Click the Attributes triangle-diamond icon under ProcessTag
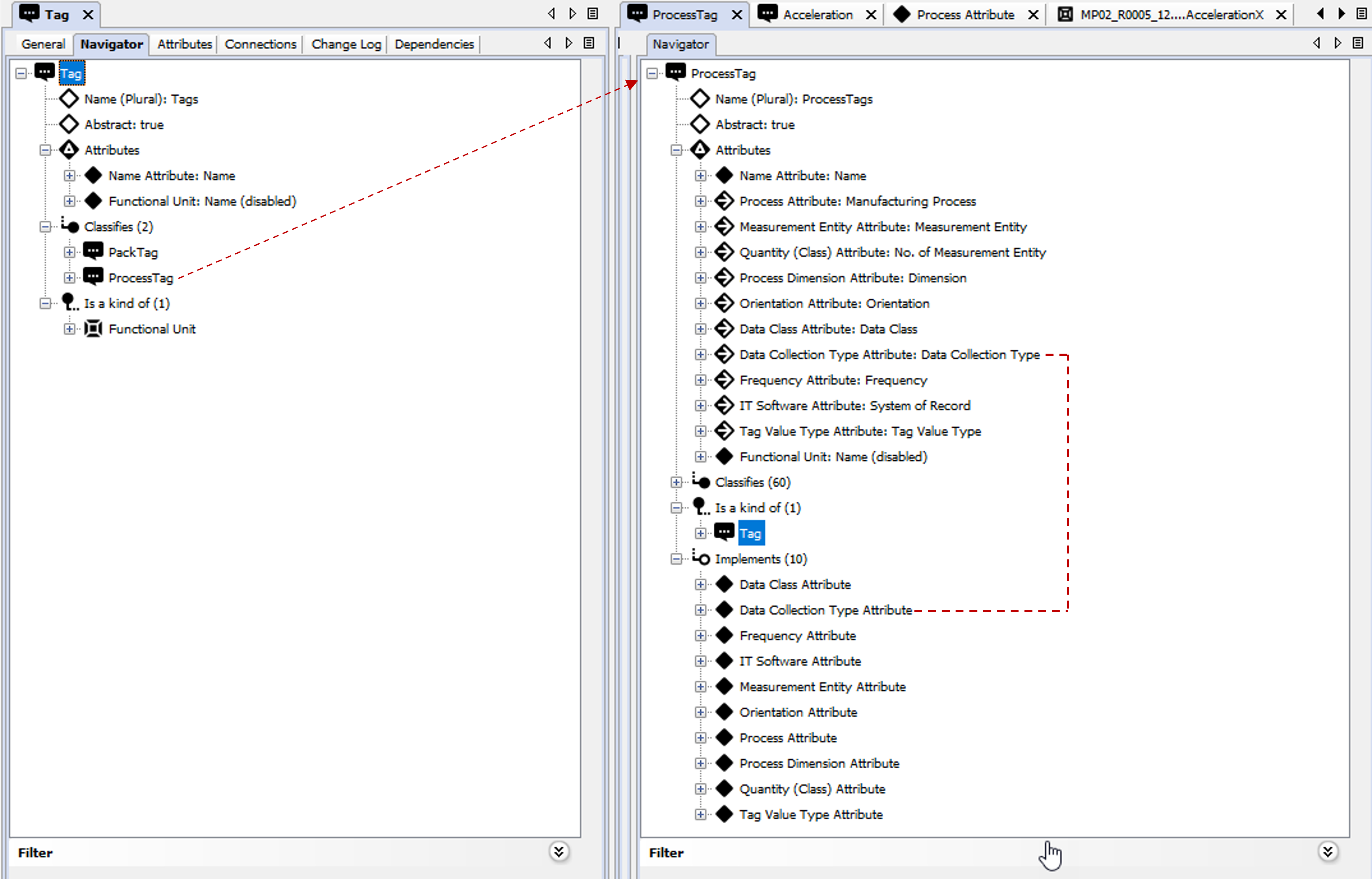This screenshot has width=1372, height=879. [700, 149]
